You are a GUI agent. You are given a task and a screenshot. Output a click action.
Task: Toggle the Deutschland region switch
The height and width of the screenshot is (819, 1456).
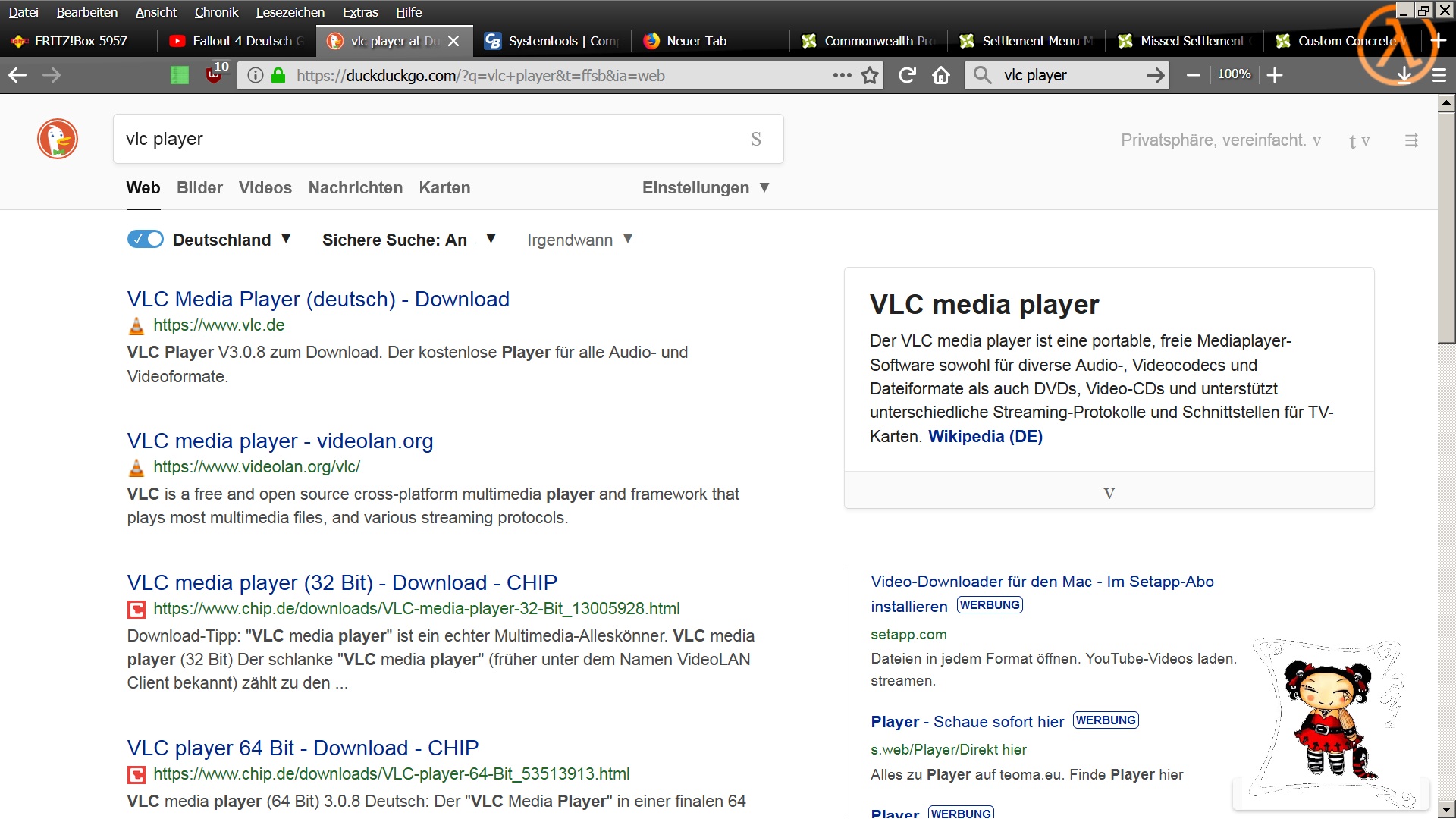click(145, 240)
